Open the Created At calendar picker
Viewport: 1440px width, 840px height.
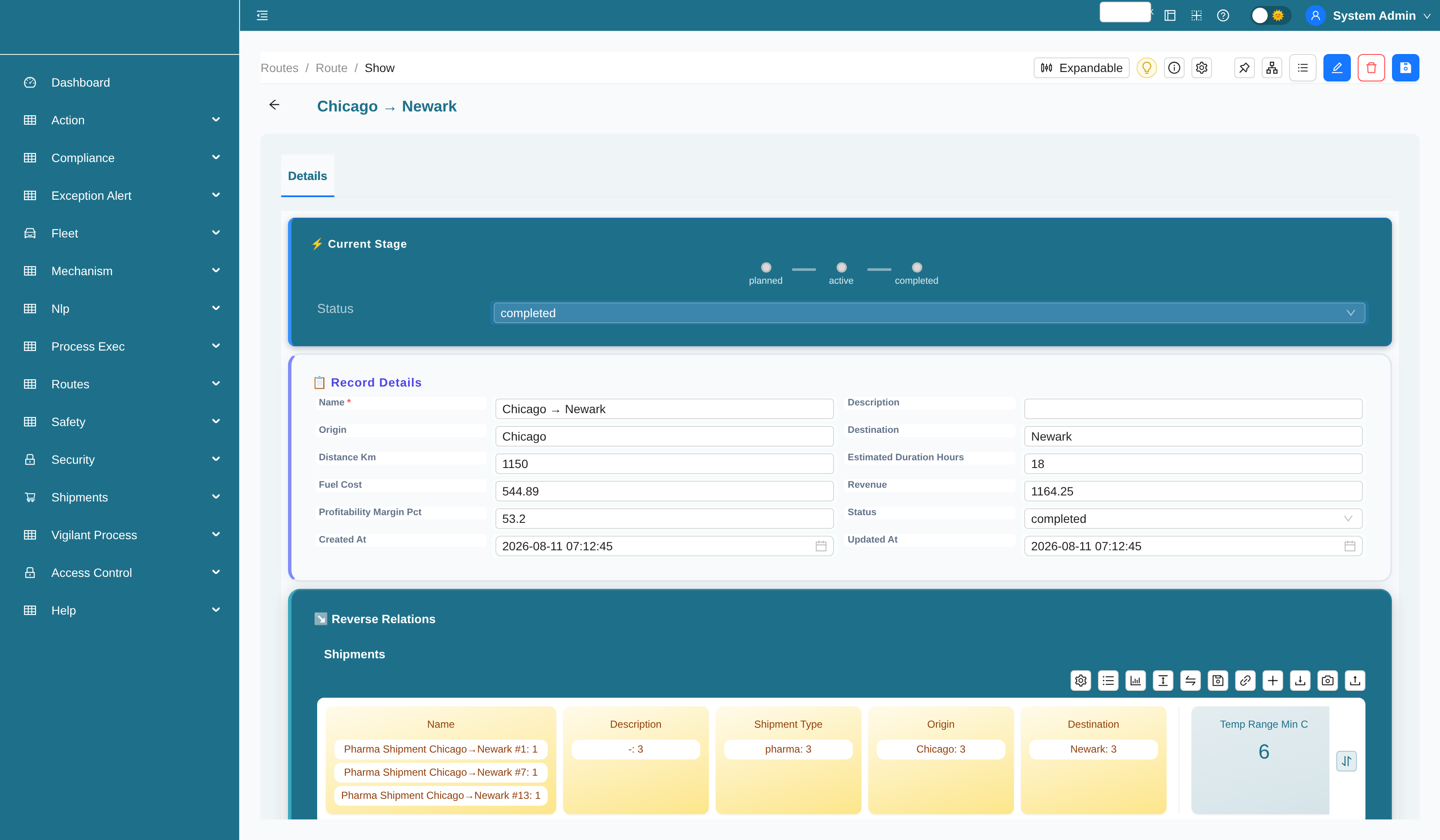[x=821, y=546]
